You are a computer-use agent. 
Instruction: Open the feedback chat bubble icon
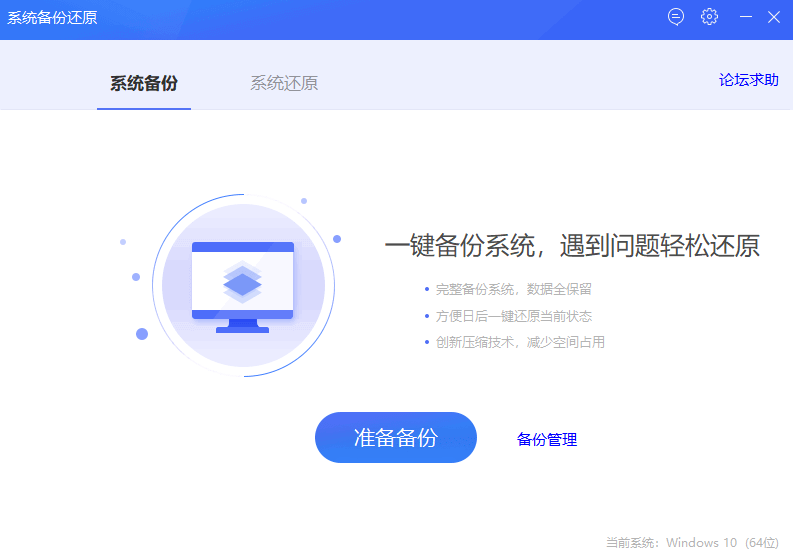676,17
